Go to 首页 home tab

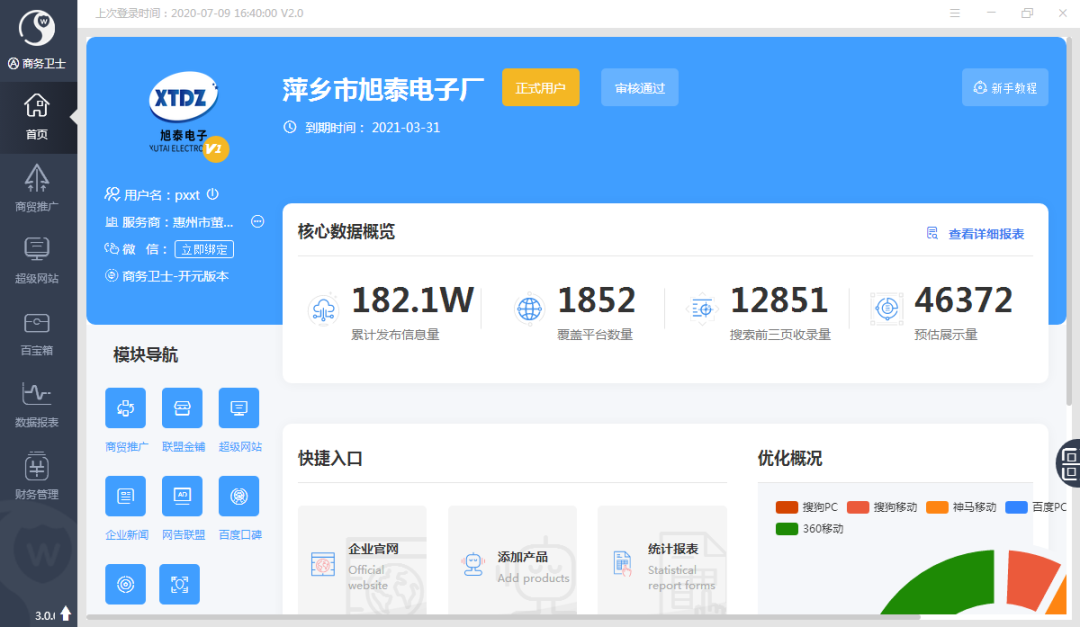[37, 117]
